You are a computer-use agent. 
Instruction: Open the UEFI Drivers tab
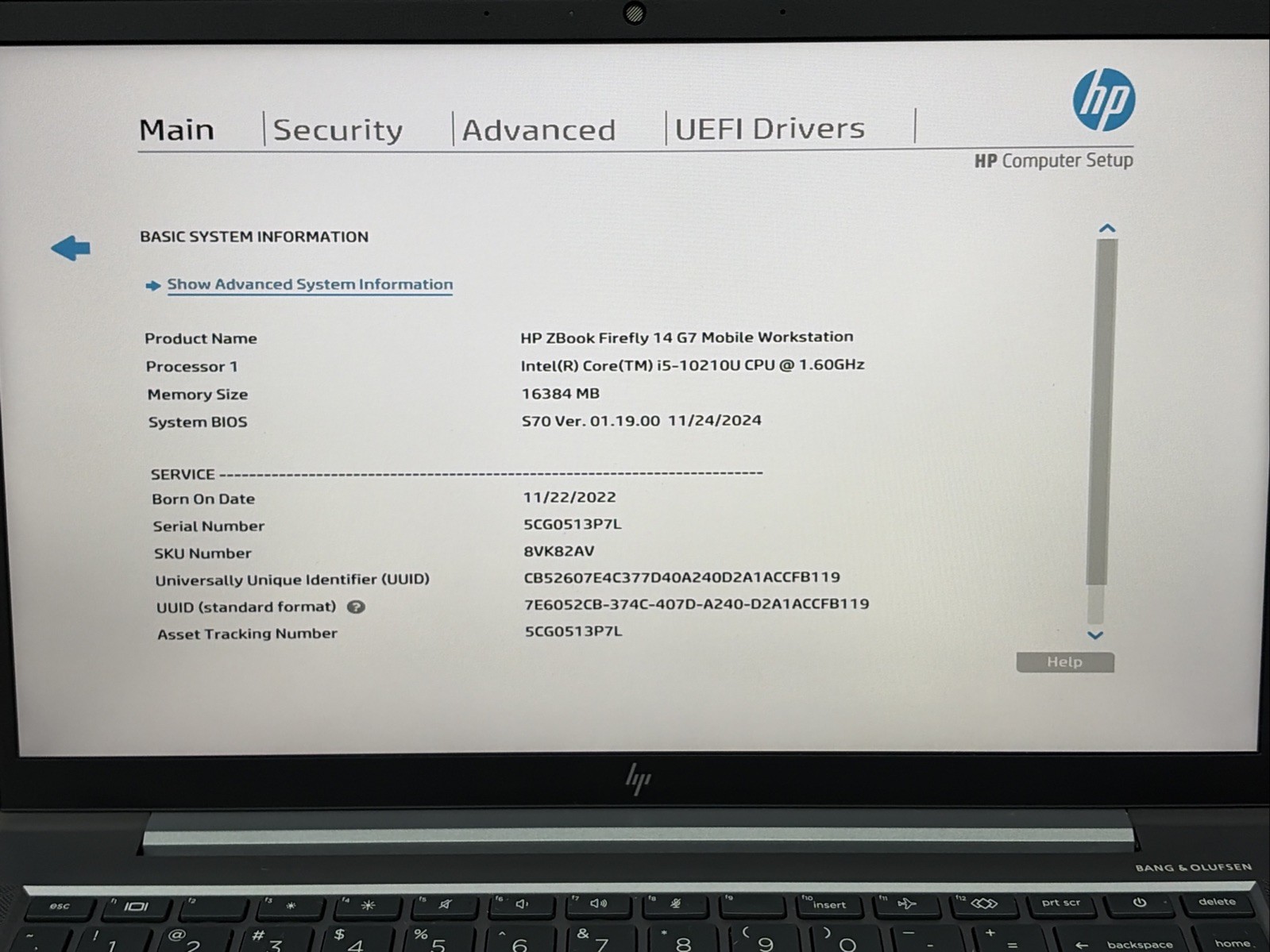point(770,129)
